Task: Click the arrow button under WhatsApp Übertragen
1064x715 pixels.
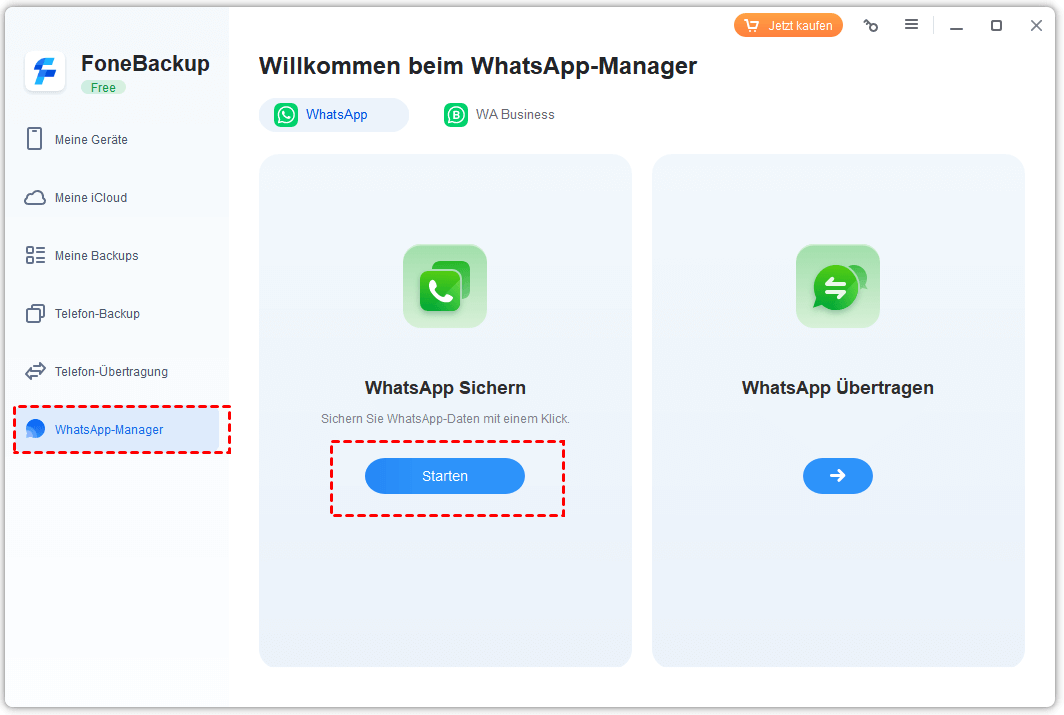Action: [837, 476]
